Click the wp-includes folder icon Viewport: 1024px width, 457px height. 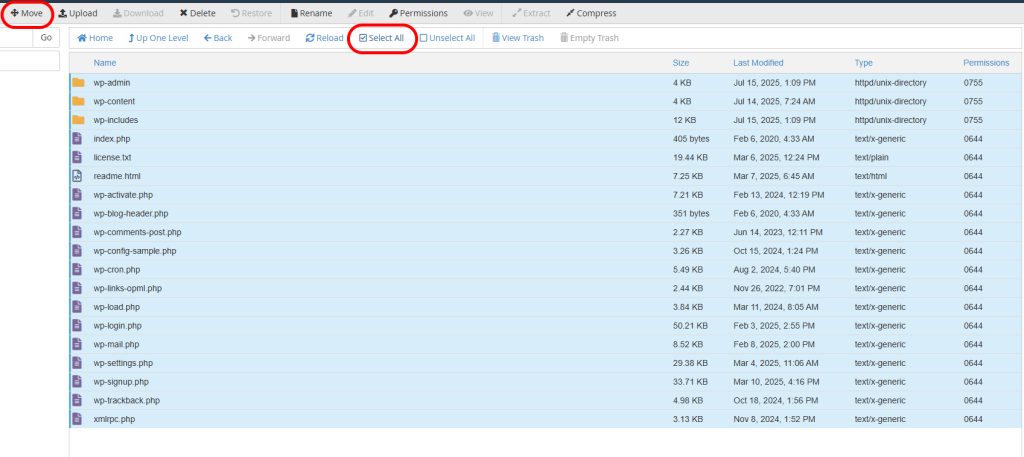click(x=78, y=120)
